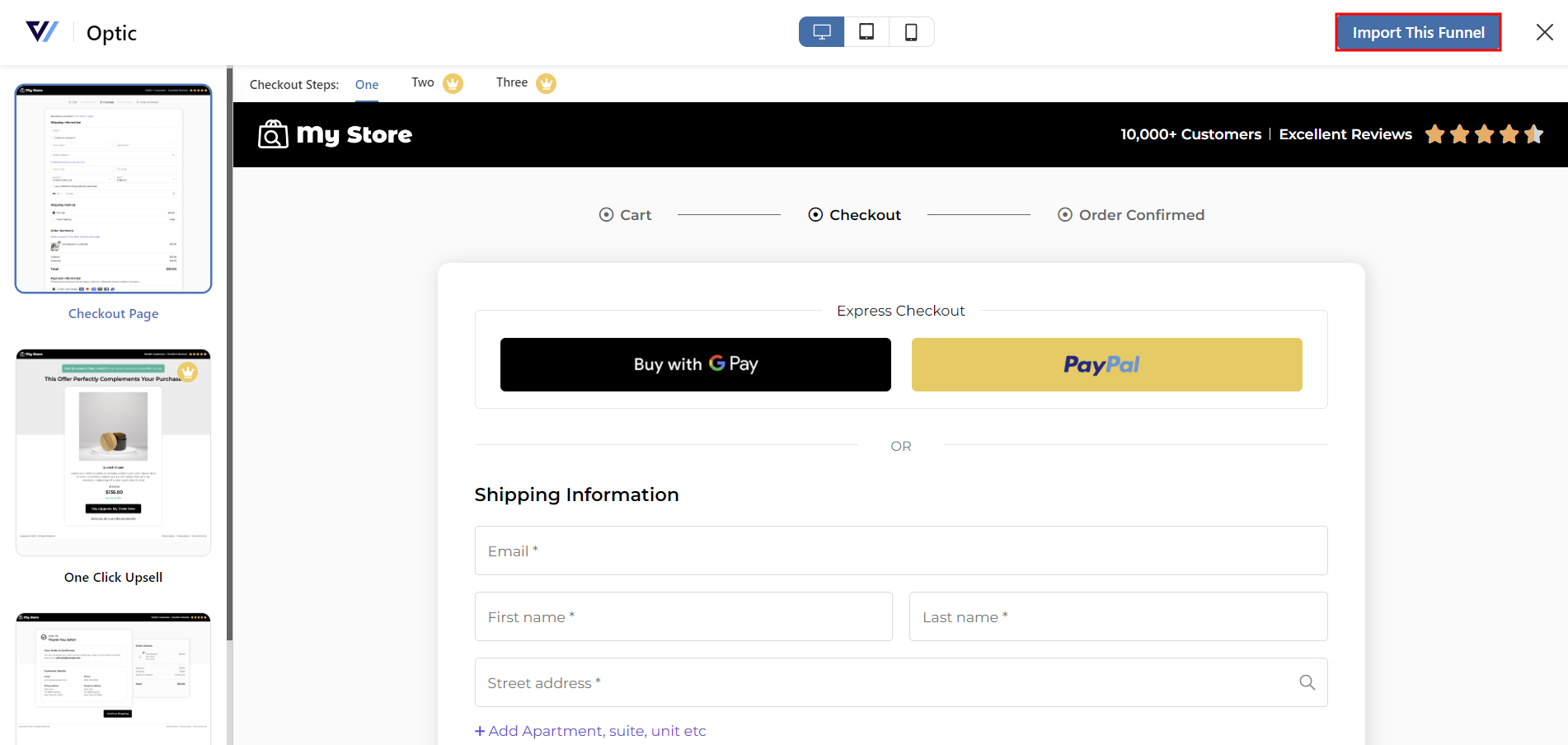Screen dimensions: 1568x745
Task: Click the fifth star next to Excellent Reviews
Action: [x=1533, y=134]
